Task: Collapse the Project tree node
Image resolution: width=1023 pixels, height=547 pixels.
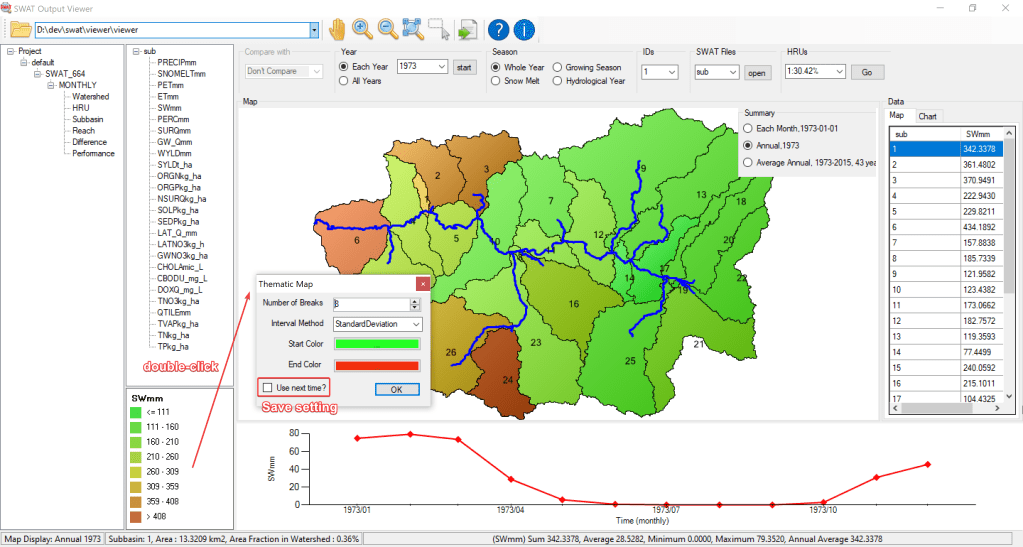Action: (10, 51)
